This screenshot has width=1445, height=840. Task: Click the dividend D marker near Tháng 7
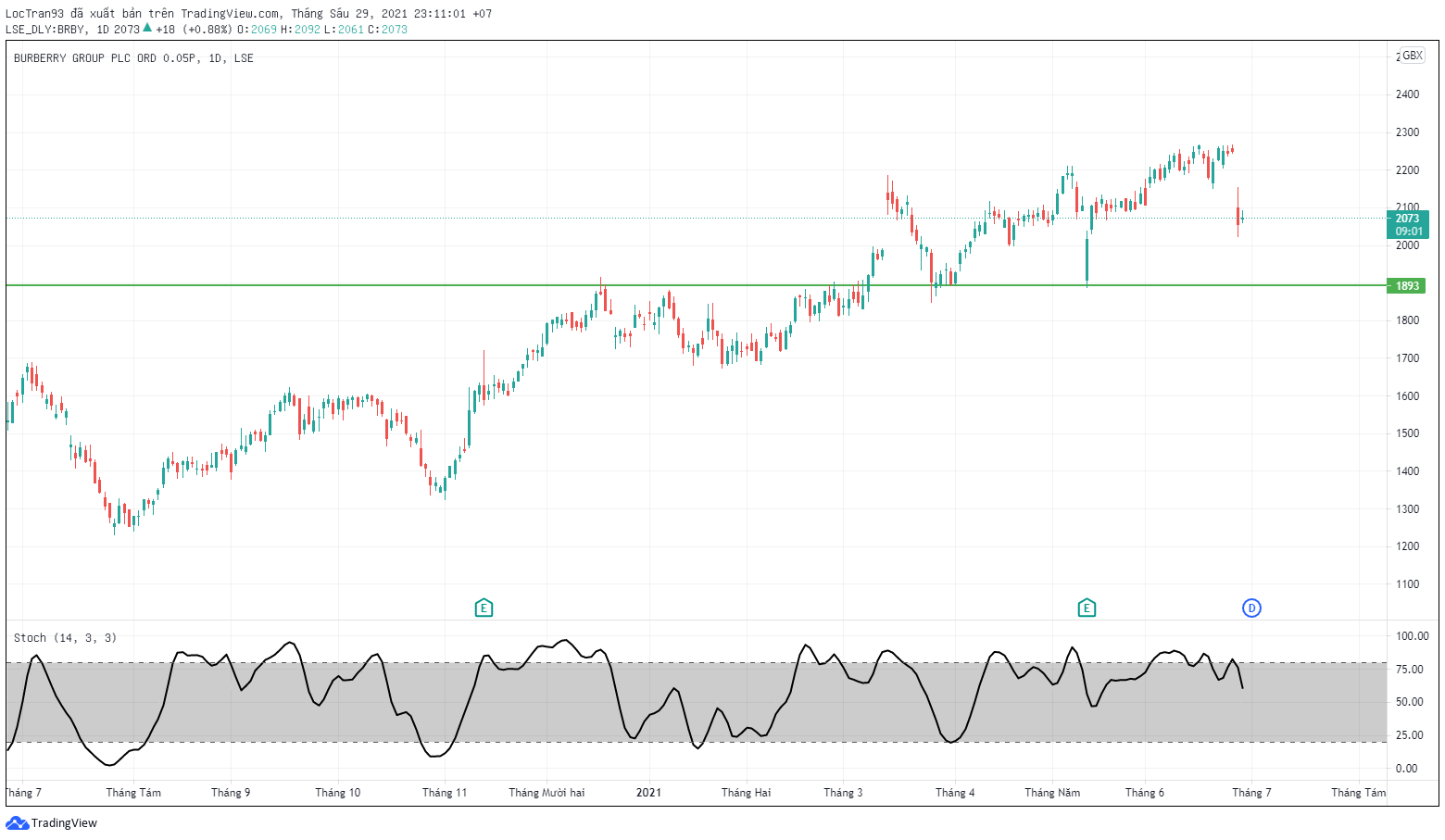[x=1251, y=608]
